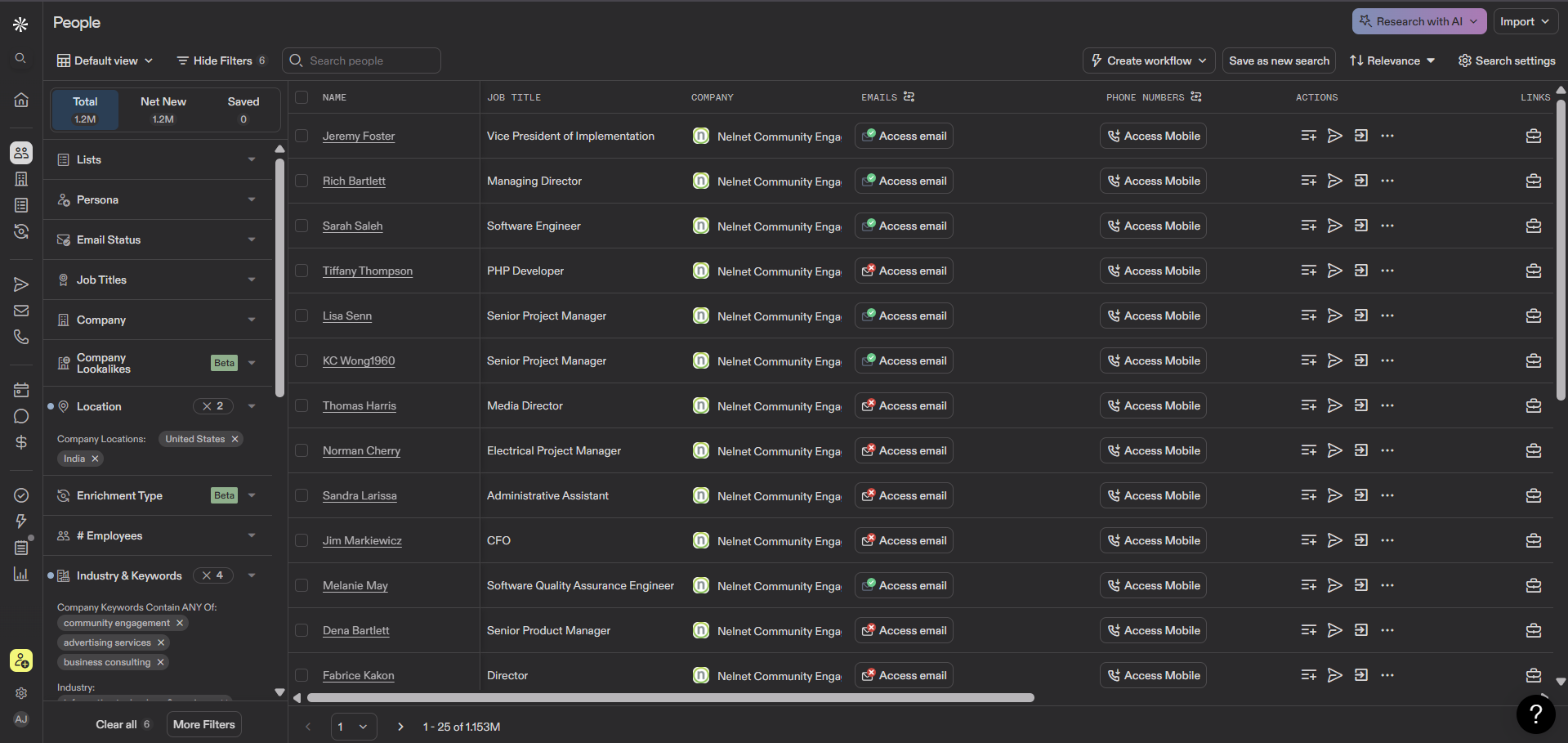
Task: Open Research with AI menu
Action: tap(1419, 21)
